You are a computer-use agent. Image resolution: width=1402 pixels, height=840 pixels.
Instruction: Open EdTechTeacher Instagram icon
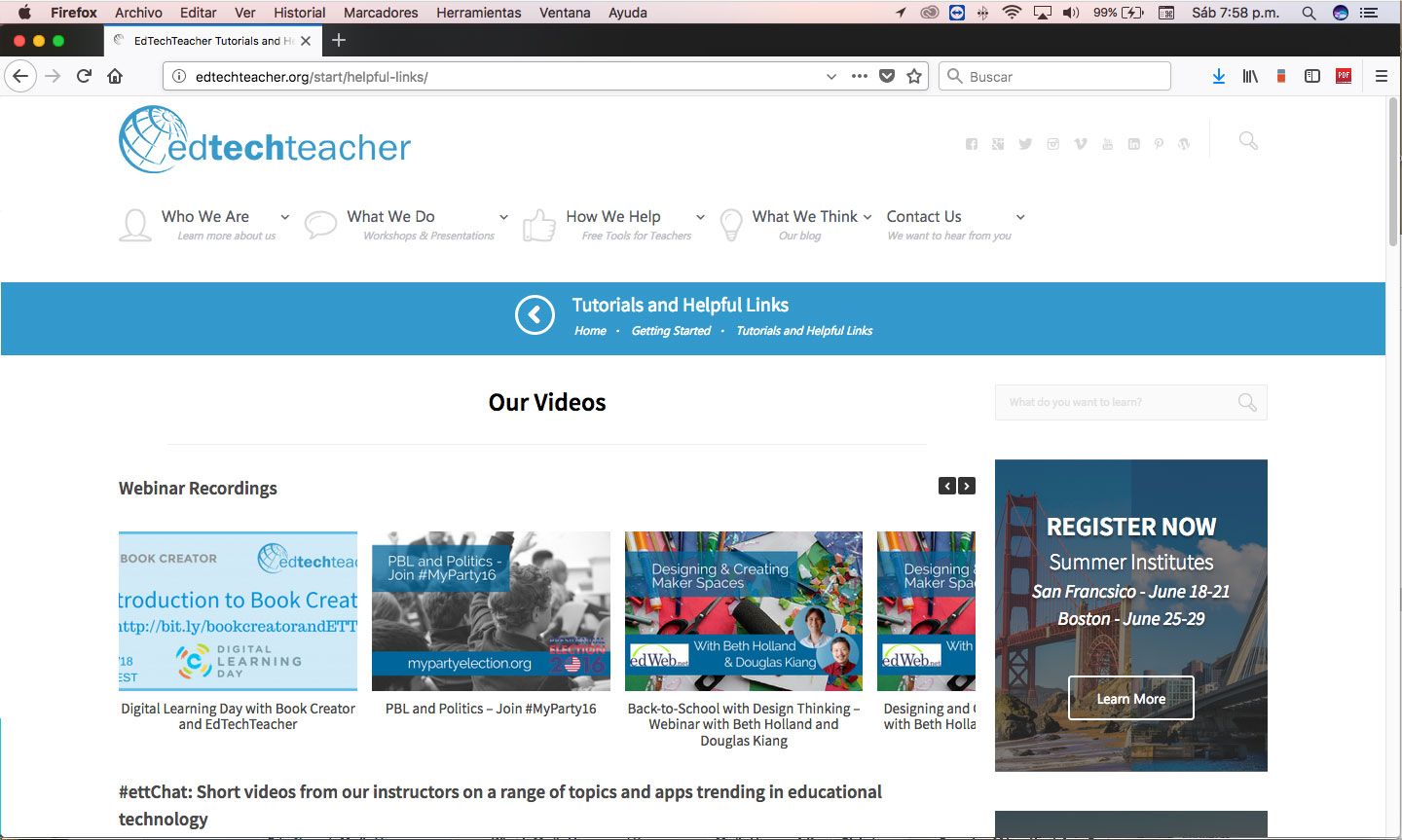click(1052, 144)
